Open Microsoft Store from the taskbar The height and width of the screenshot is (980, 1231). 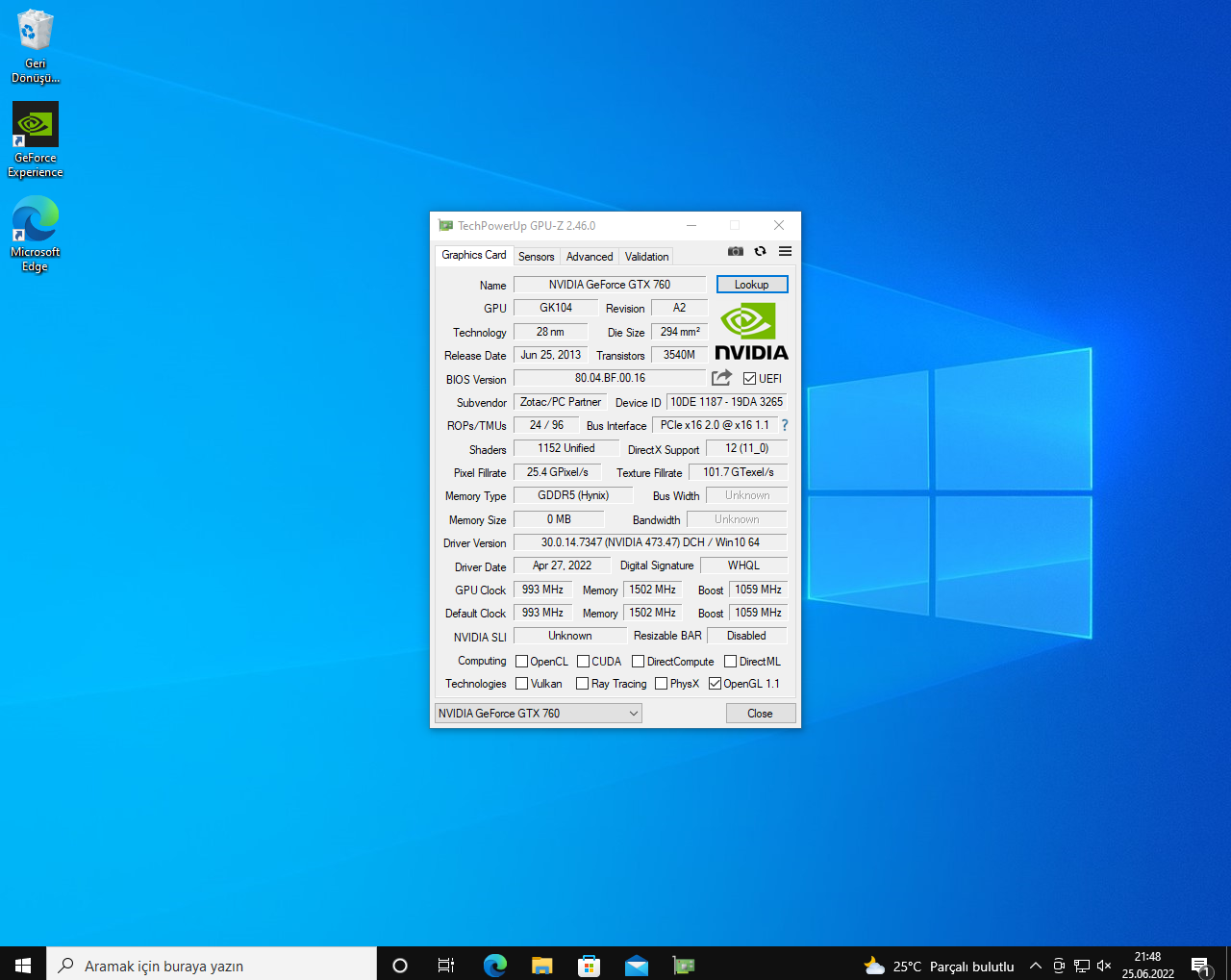tap(589, 965)
